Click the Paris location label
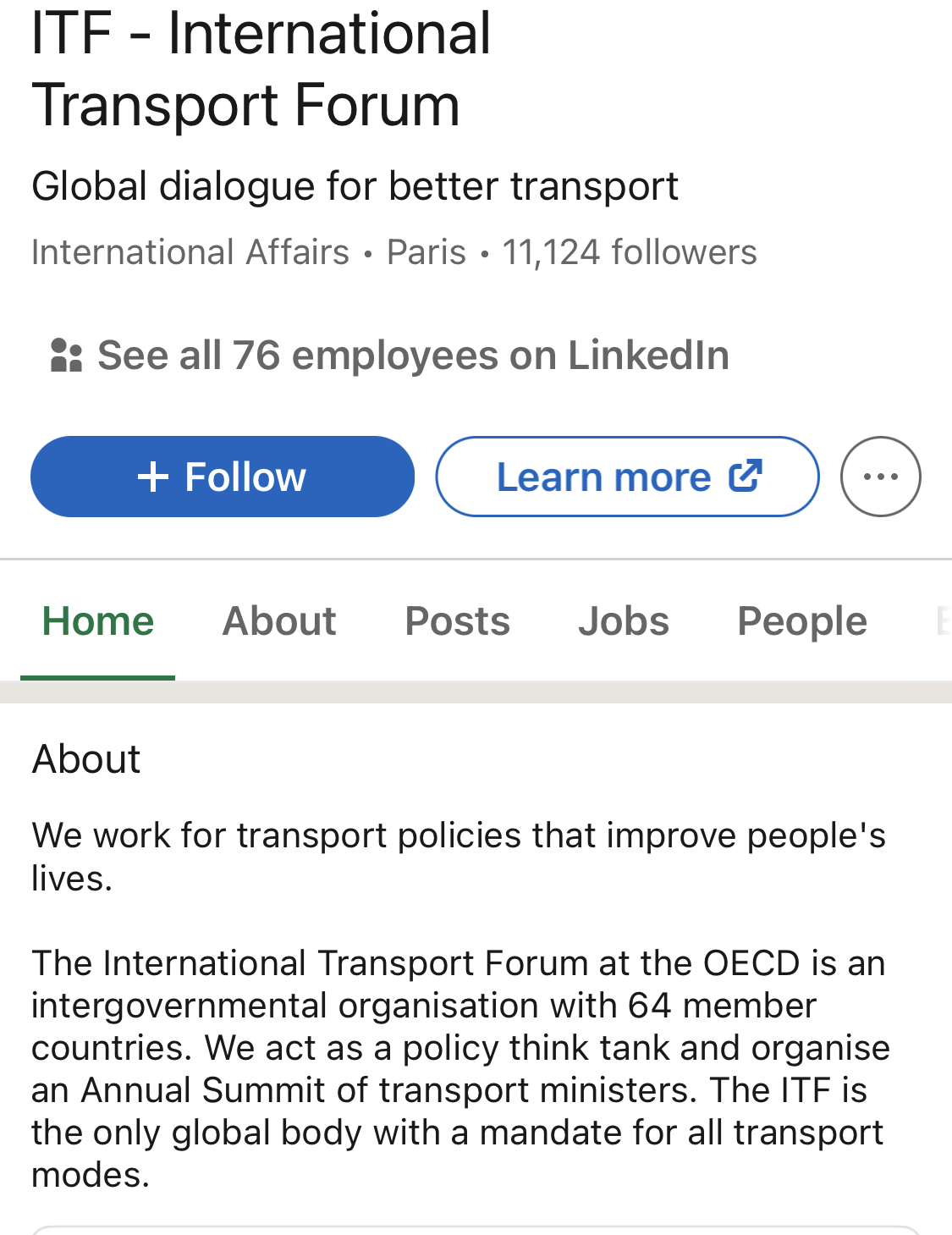The height and width of the screenshot is (1235, 952). click(x=426, y=252)
